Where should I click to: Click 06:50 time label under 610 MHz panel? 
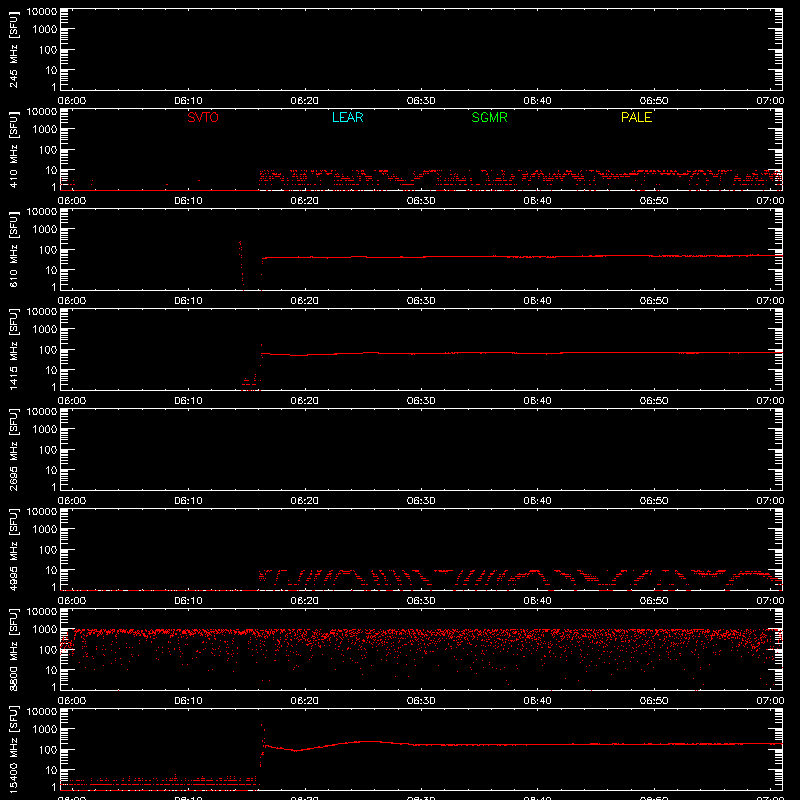point(654,301)
